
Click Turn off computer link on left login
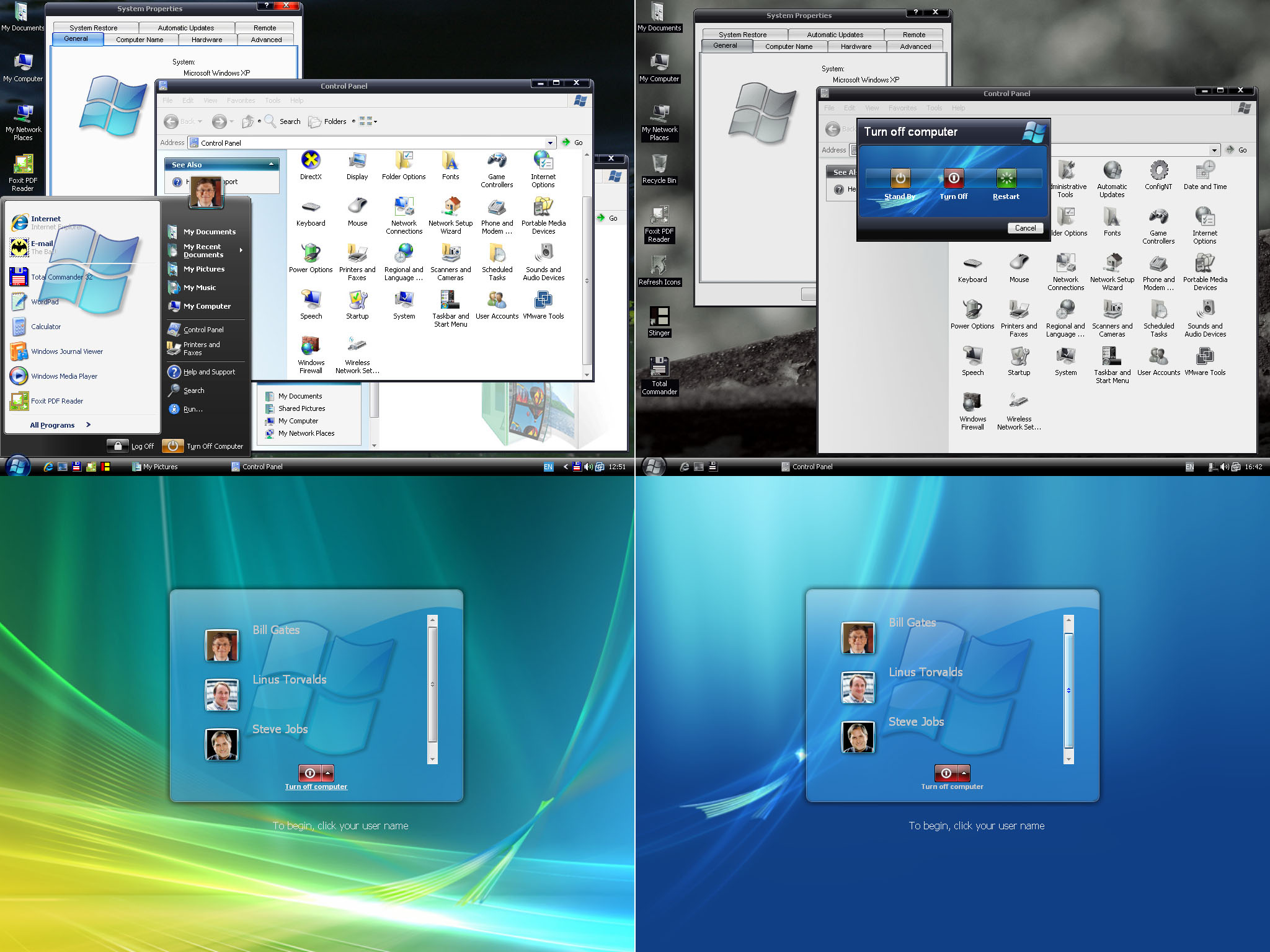click(x=316, y=787)
